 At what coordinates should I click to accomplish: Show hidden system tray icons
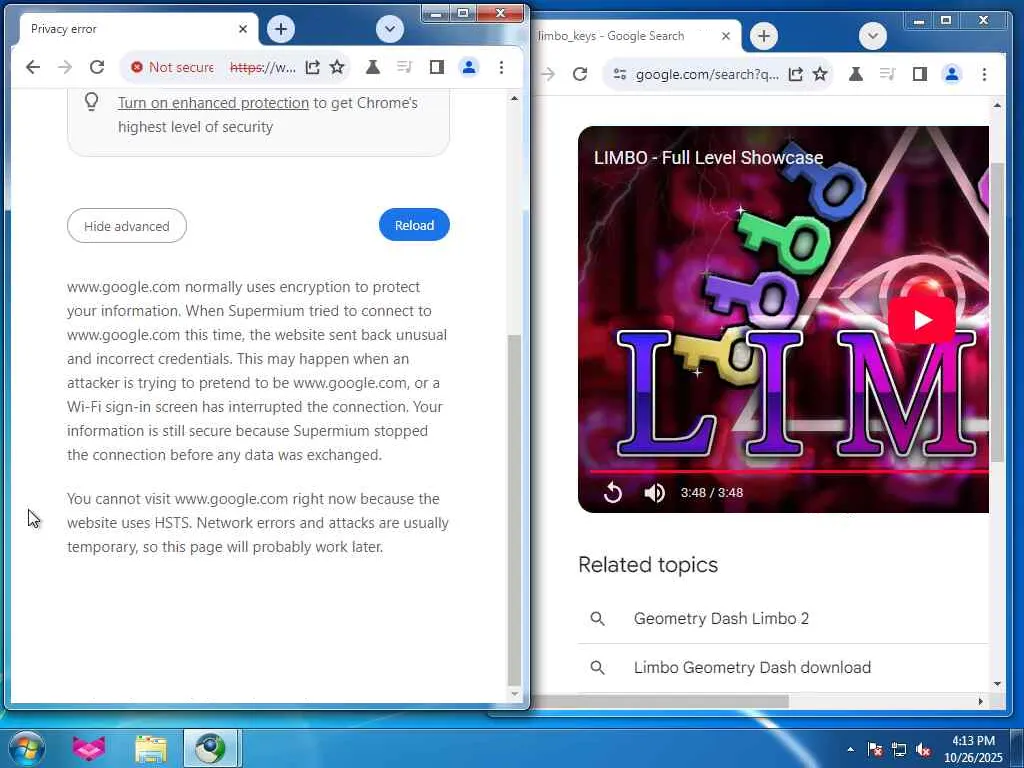850,749
